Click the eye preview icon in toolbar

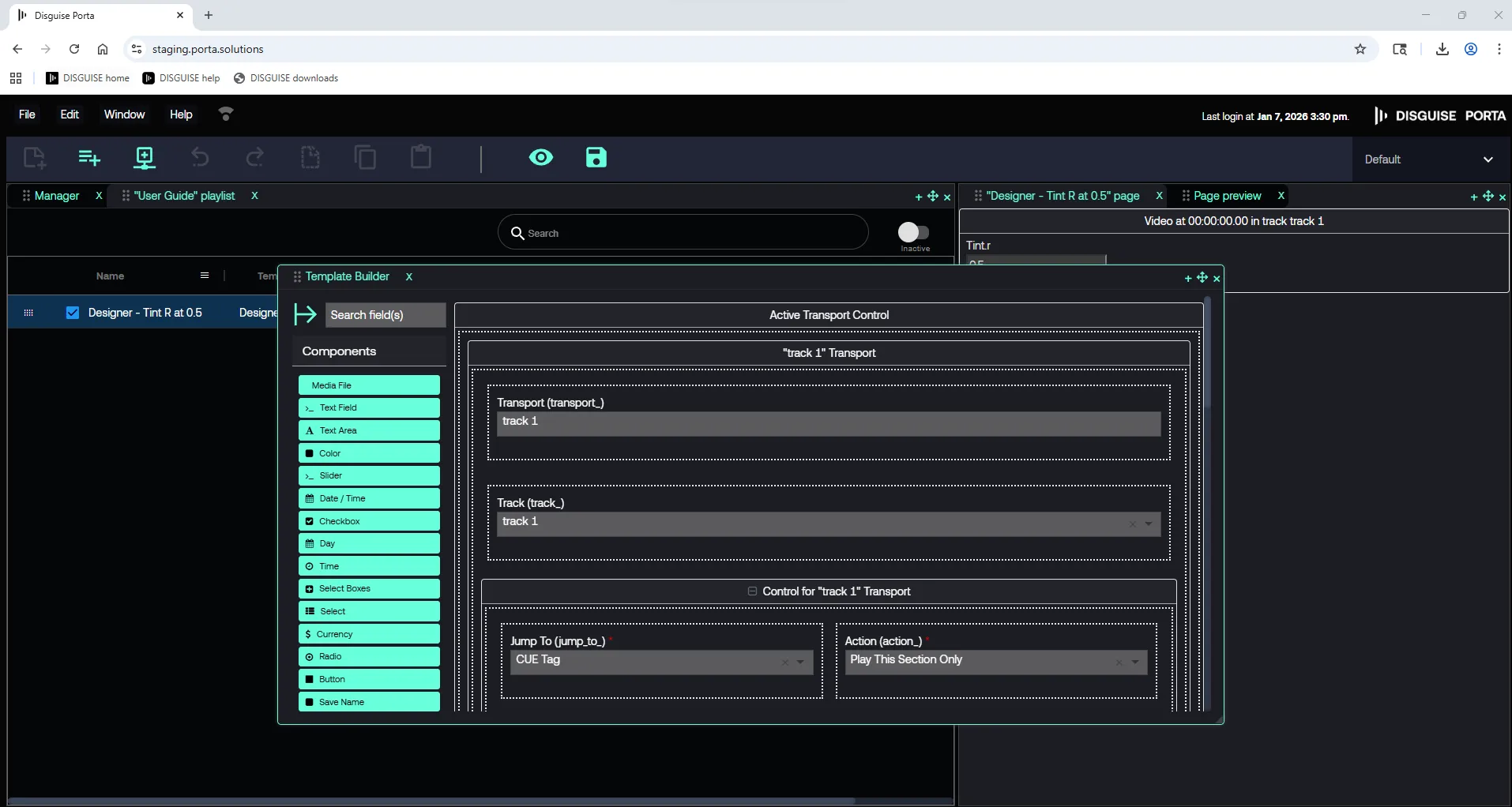tap(541, 158)
